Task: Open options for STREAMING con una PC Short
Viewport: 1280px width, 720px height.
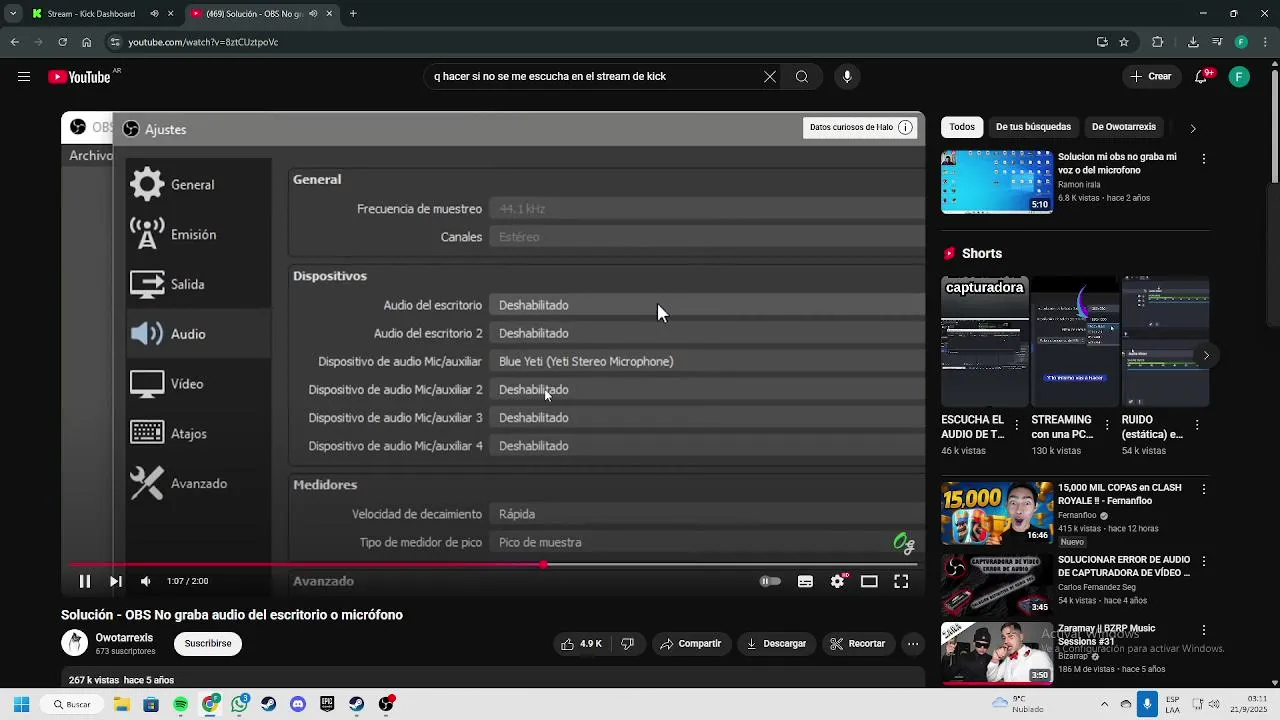Action: click(1107, 426)
